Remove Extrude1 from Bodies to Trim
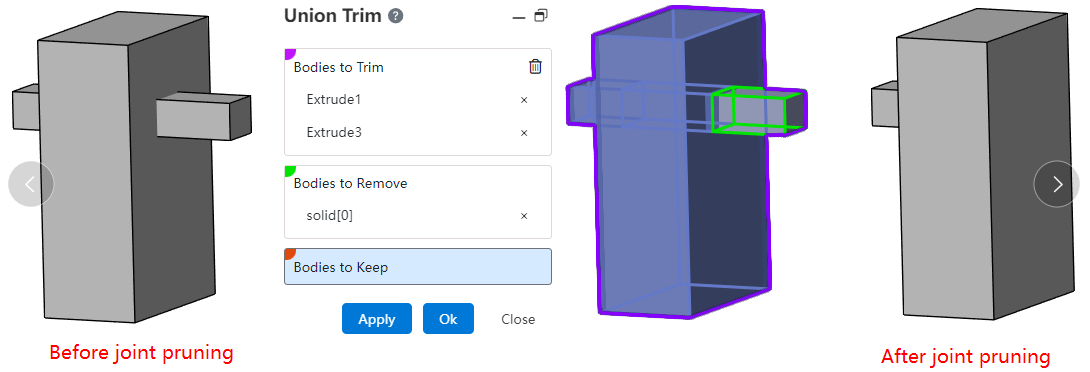Image resolution: width=1090 pixels, height=372 pixels. coord(524,100)
